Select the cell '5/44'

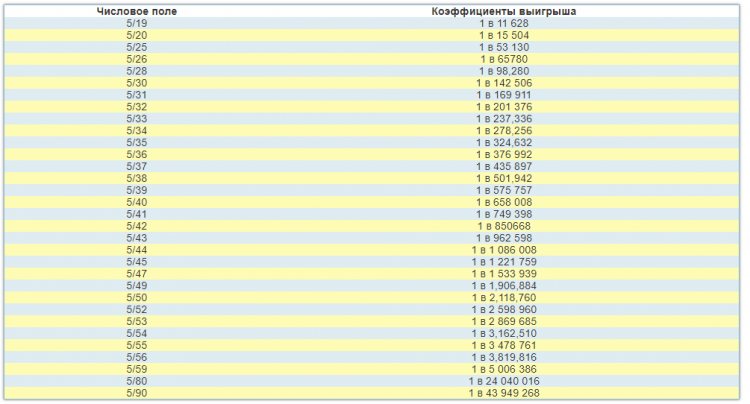pos(137,251)
